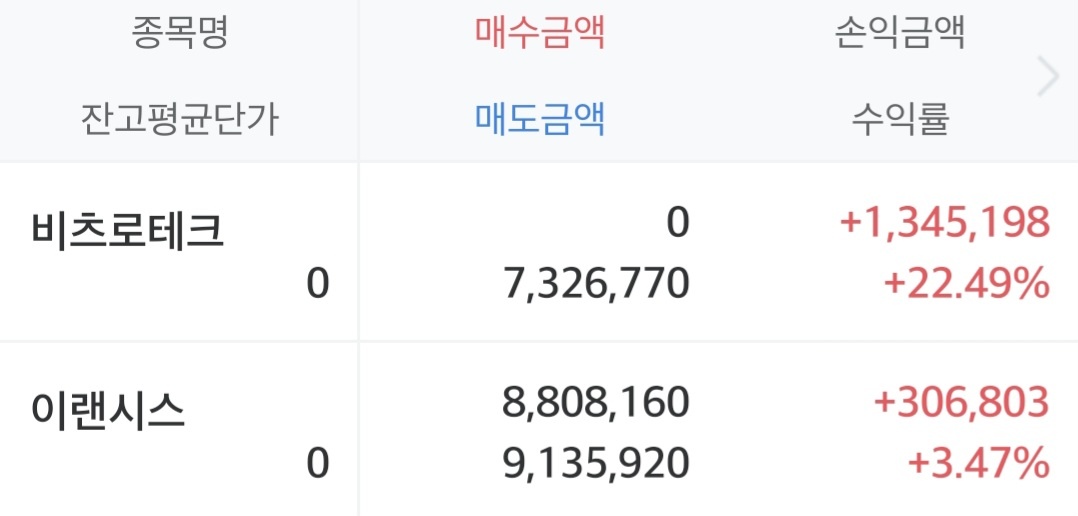Tap 비츠로테크 average price value 0
1078x516 pixels.
318,283
